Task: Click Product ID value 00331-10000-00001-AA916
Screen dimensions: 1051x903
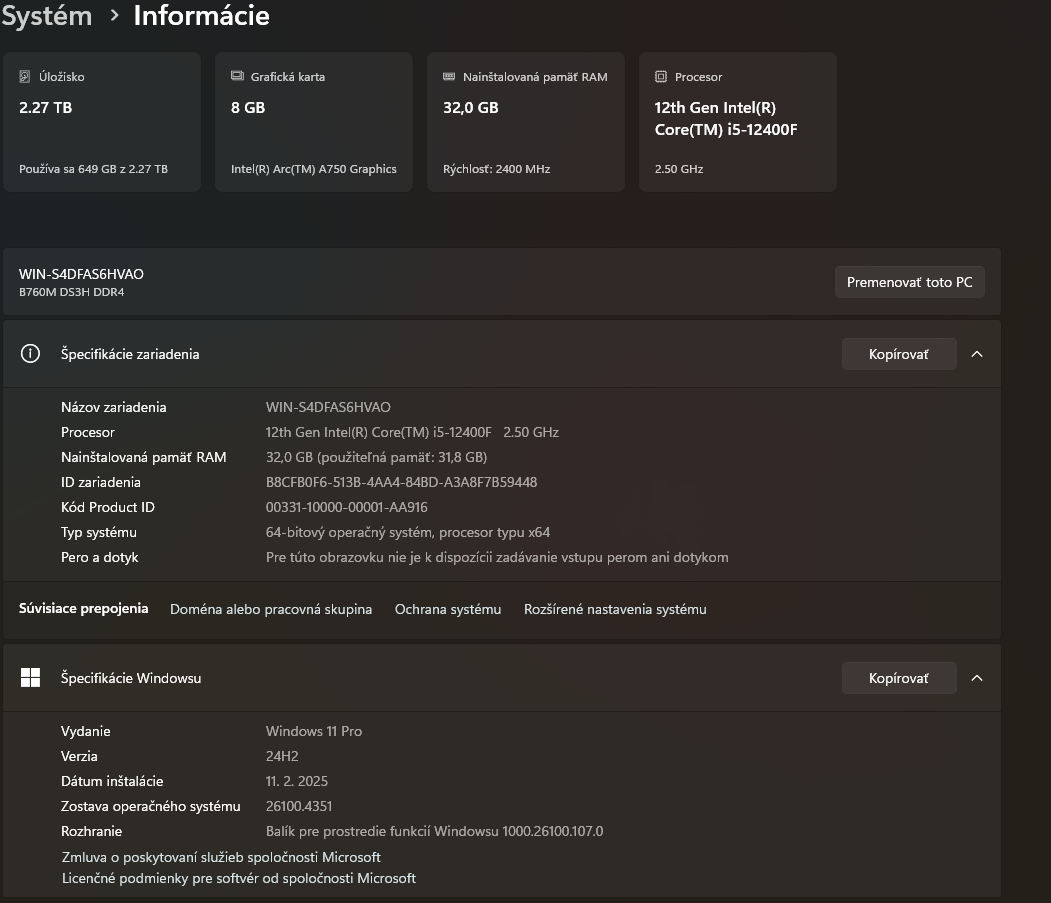Action: (x=347, y=507)
